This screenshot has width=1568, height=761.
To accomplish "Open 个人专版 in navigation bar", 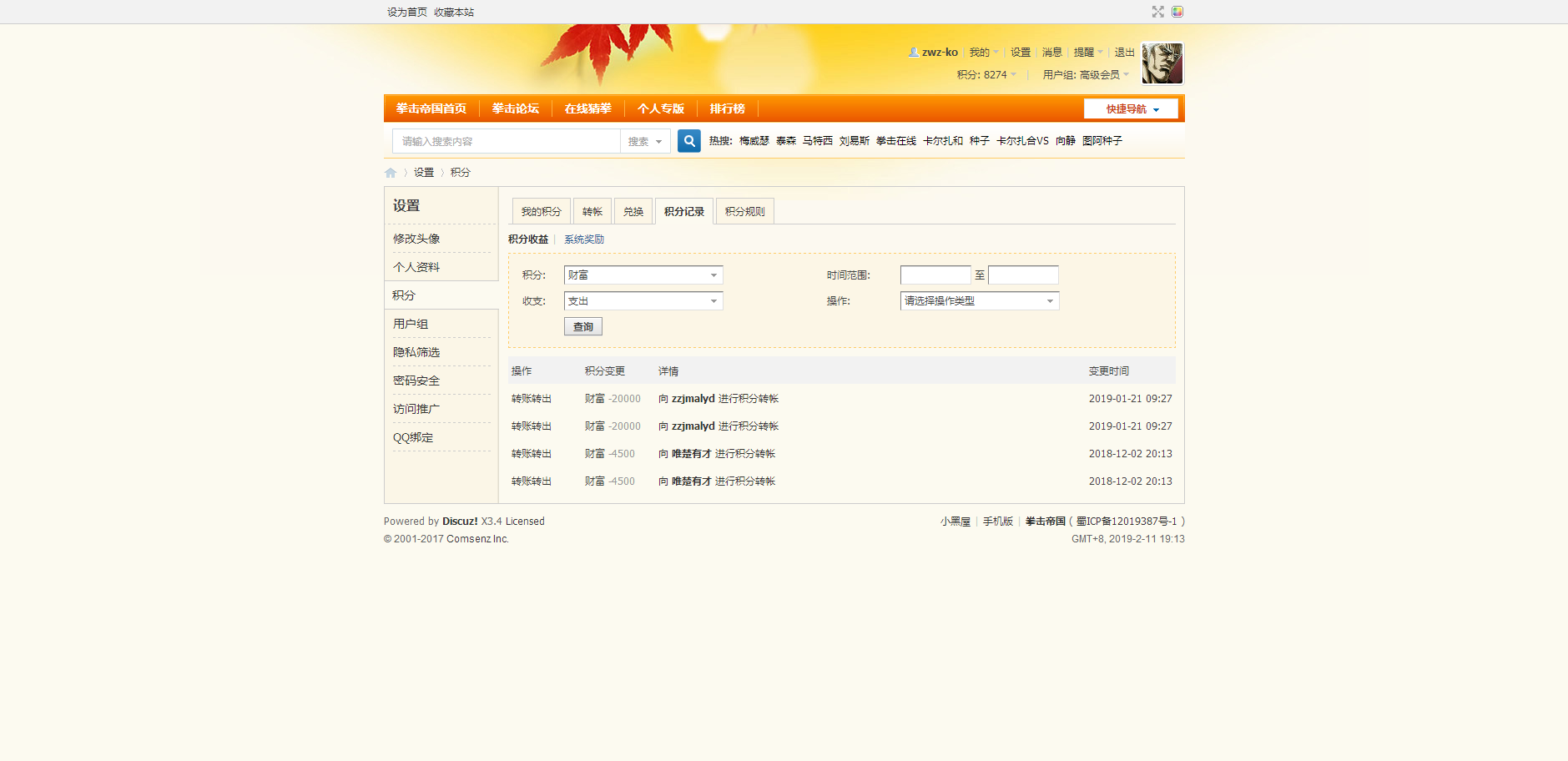I will [x=661, y=108].
